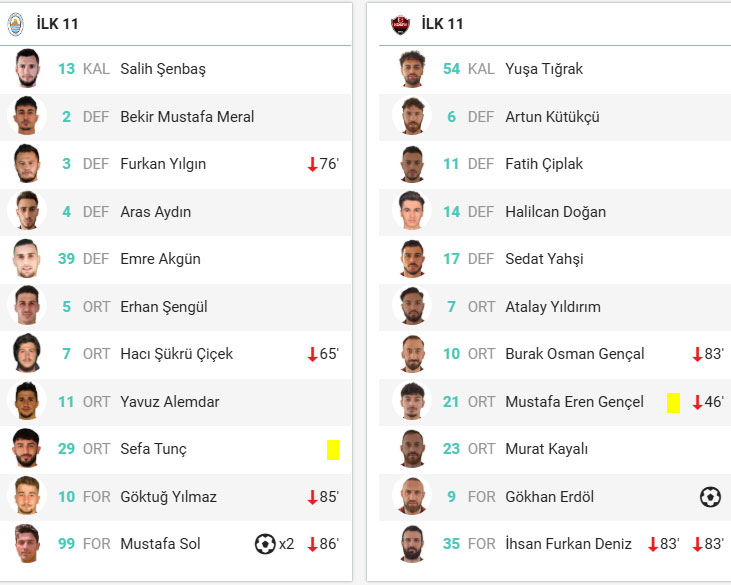Viewport: 731px width, 585px height.
Task: Click Göktuğ Yılmaz's substitution-out arrow
Action: (x=312, y=497)
